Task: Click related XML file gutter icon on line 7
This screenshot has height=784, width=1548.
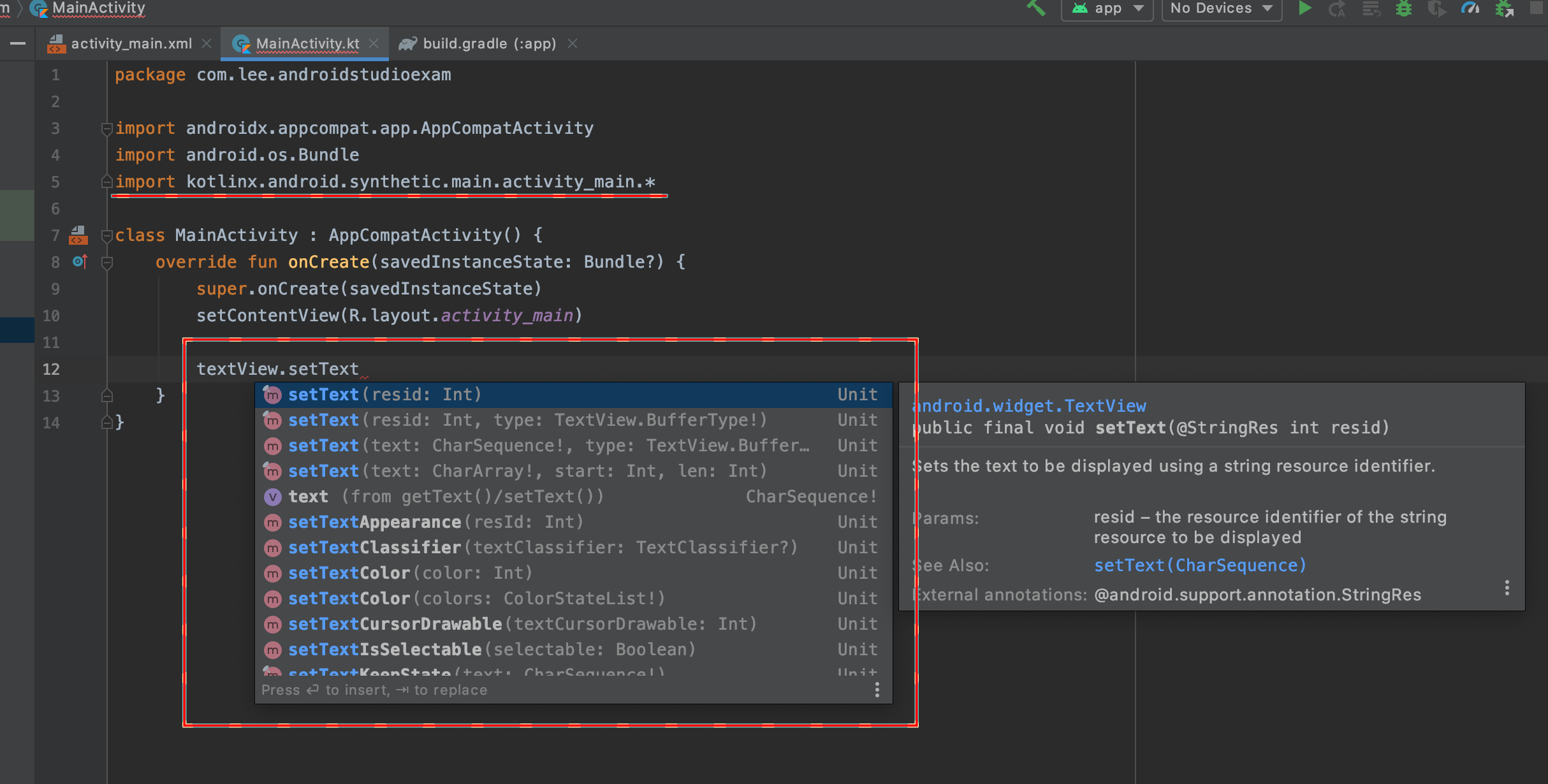Action: pos(78,235)
